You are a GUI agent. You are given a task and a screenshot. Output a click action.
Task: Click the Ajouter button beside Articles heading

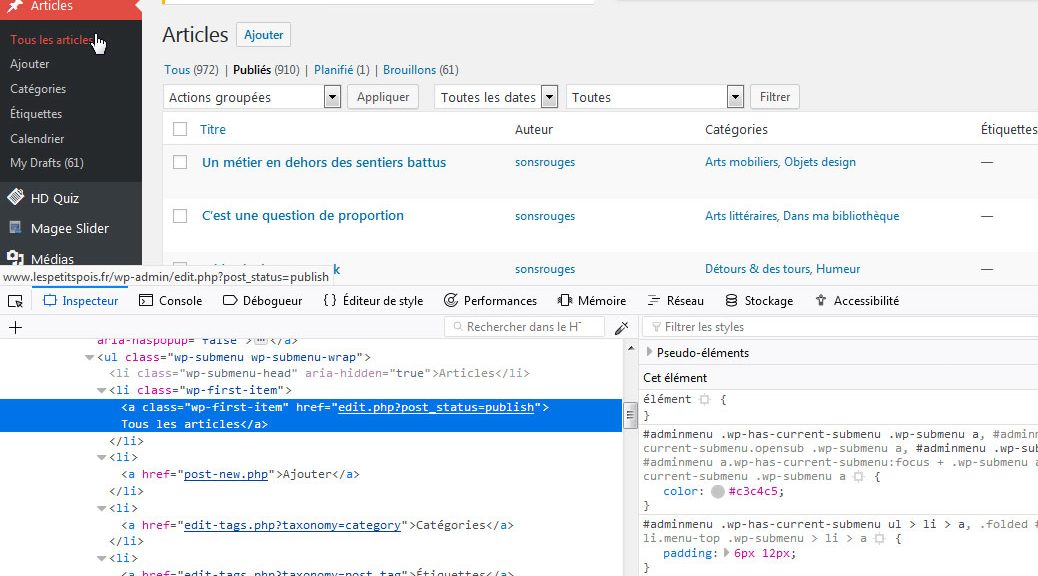(264, 35)
